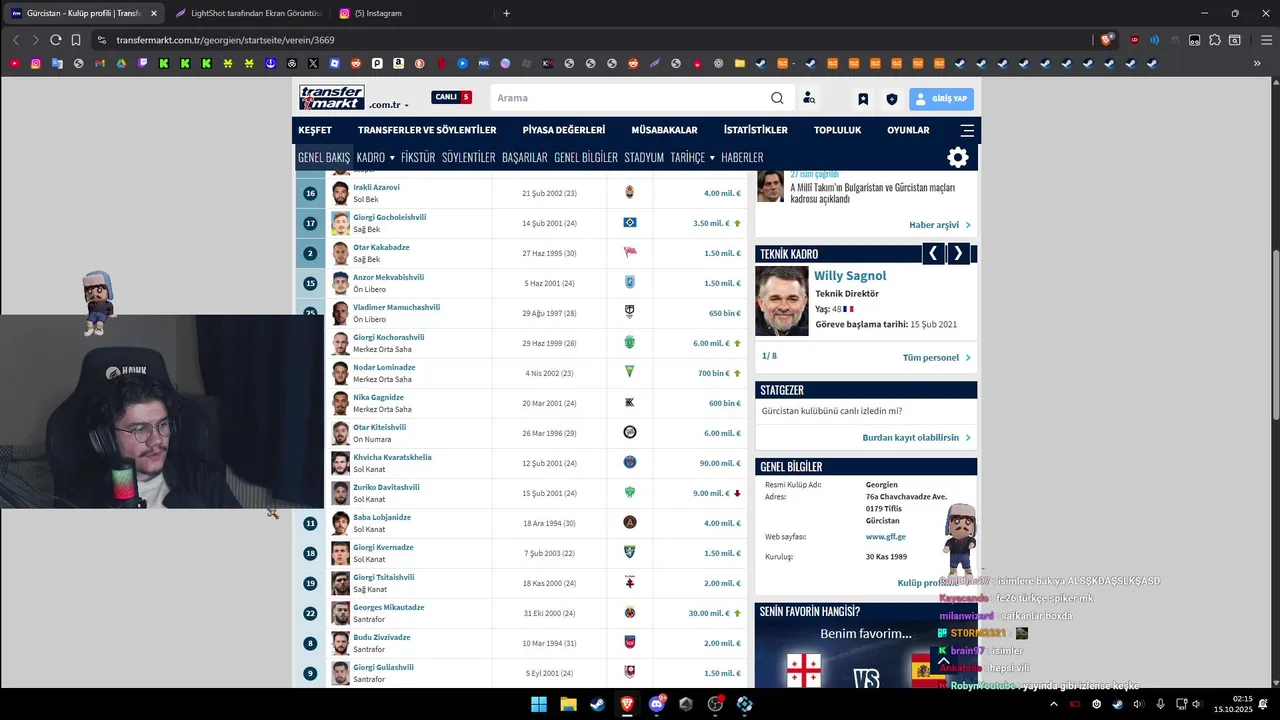Open Discord from the taskbar

click(x=657, y=704)
